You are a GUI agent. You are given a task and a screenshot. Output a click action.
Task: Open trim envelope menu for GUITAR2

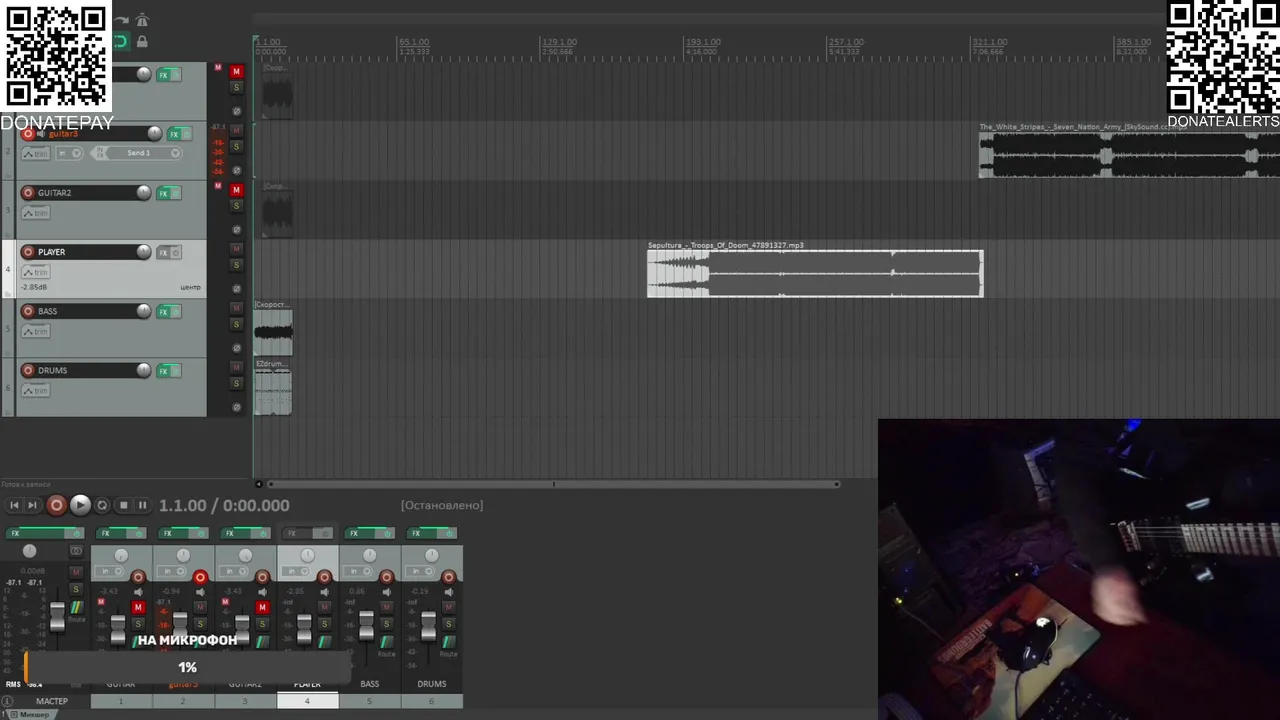point(35,213)
